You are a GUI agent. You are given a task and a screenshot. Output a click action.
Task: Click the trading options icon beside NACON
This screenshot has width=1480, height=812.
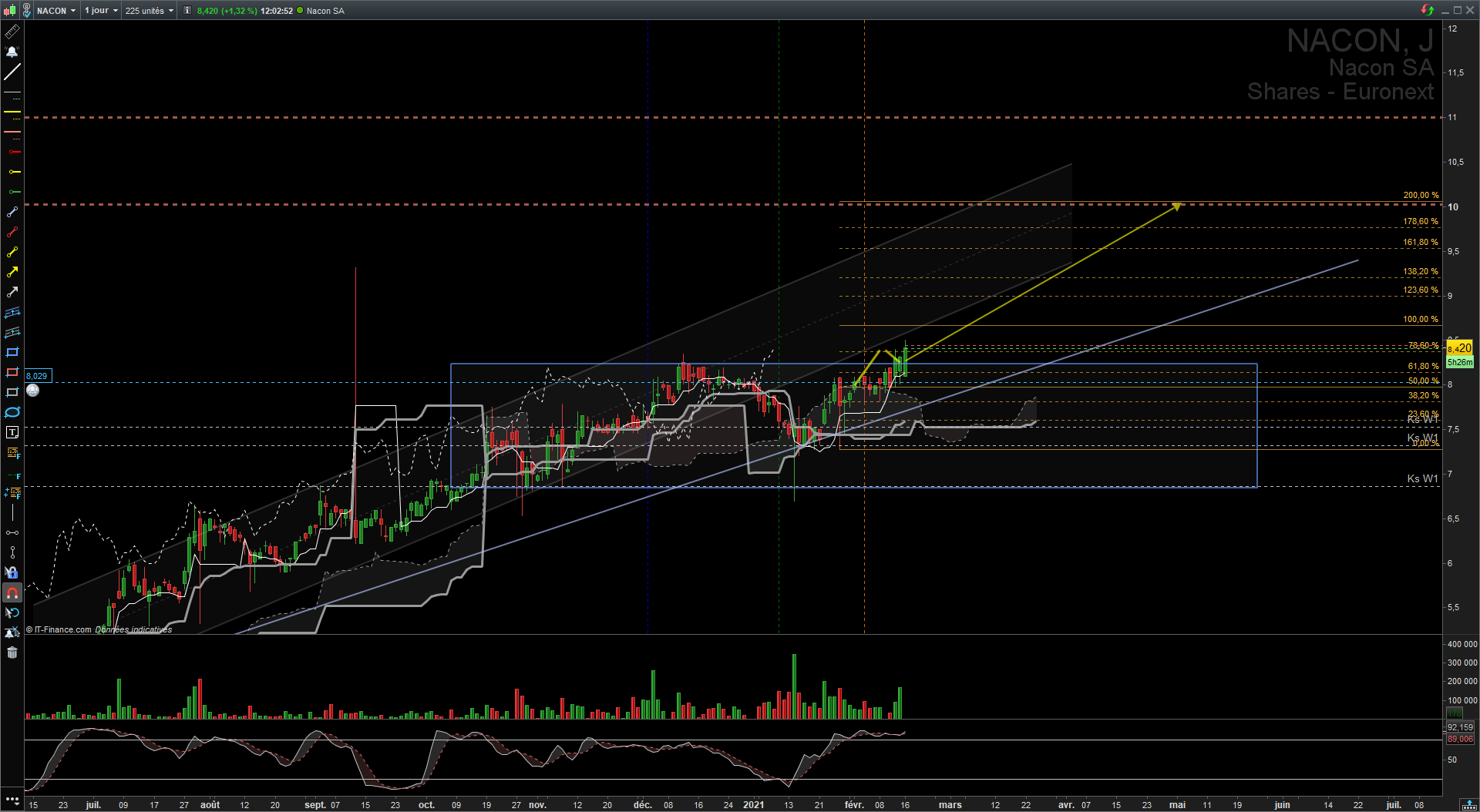coord(26,11)
